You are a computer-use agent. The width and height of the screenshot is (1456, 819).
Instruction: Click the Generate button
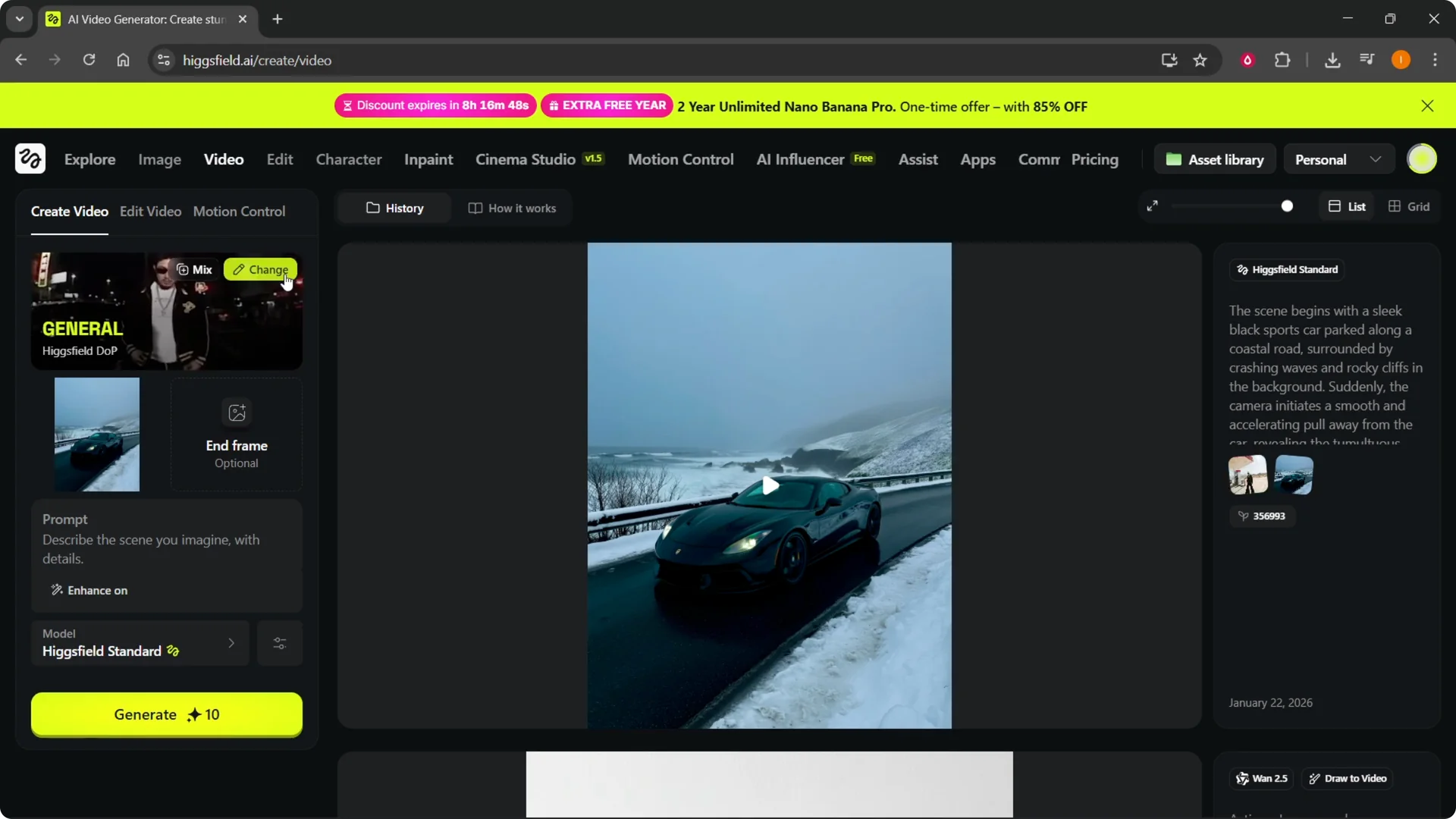pos(166,714)
